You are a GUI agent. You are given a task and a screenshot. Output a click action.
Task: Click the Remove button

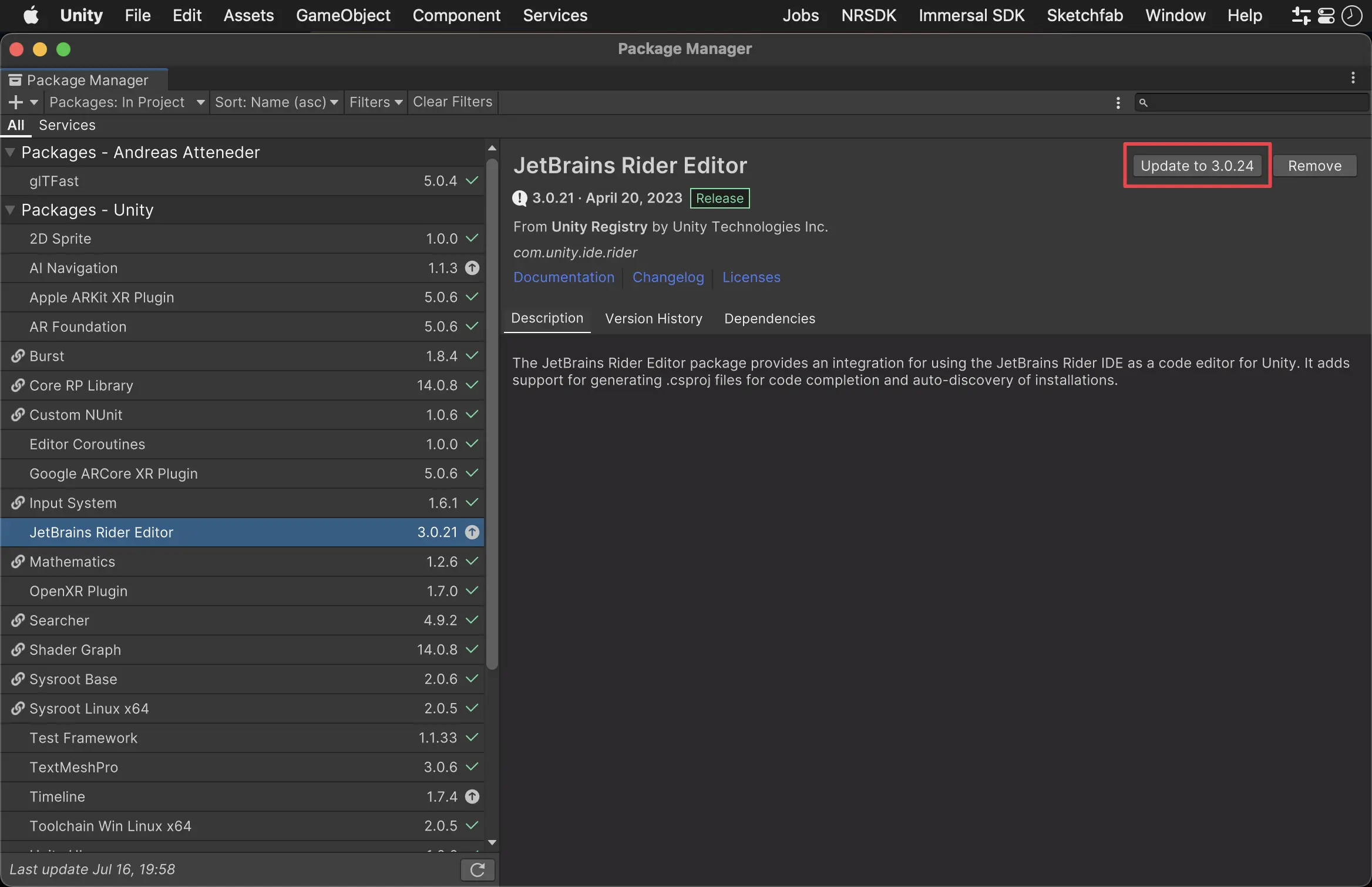pos(1315,166)
